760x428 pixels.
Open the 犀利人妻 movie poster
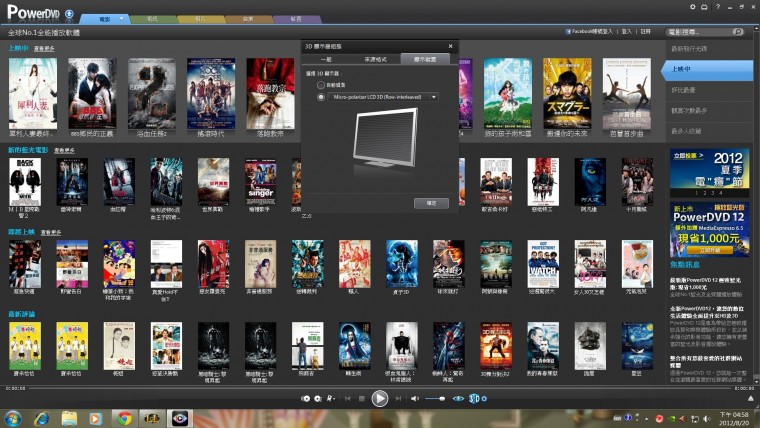[x=32, y=94]
